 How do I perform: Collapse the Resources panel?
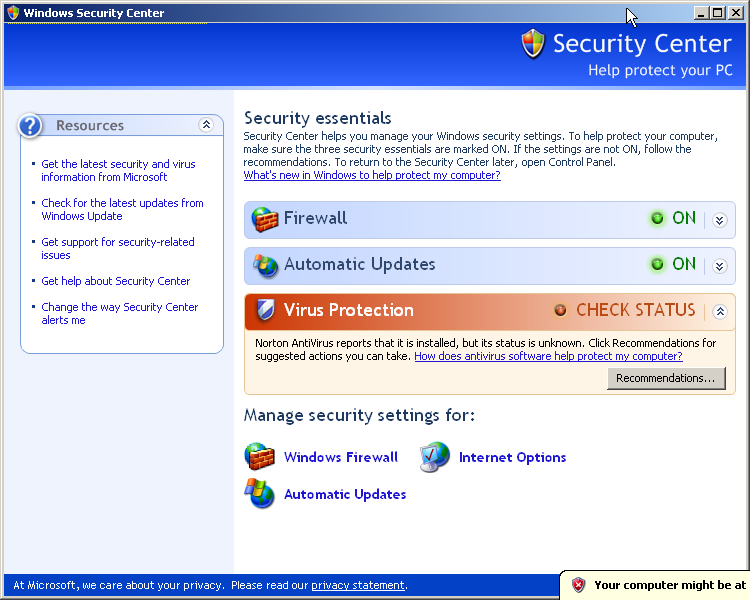pyautogui.click(x=206, y=125)
